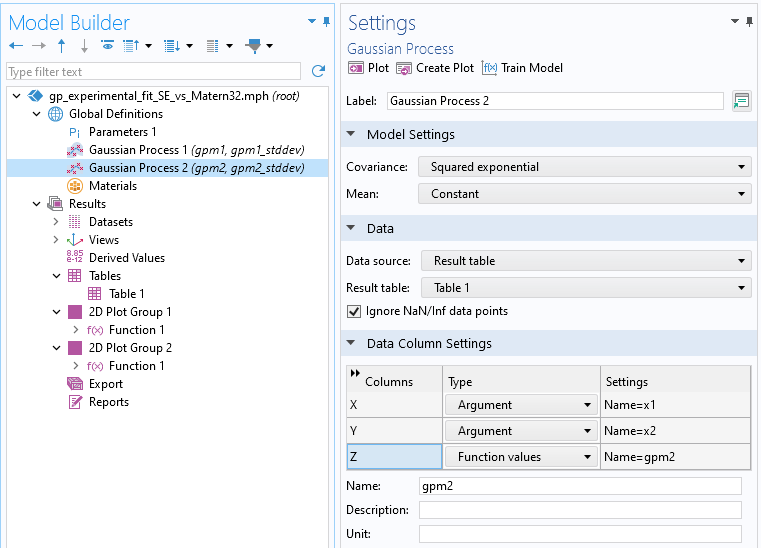Image resolution: width=761 pixels, height=548 pixels.
Task: Collapse the Model Settings section
Action: 351,134
